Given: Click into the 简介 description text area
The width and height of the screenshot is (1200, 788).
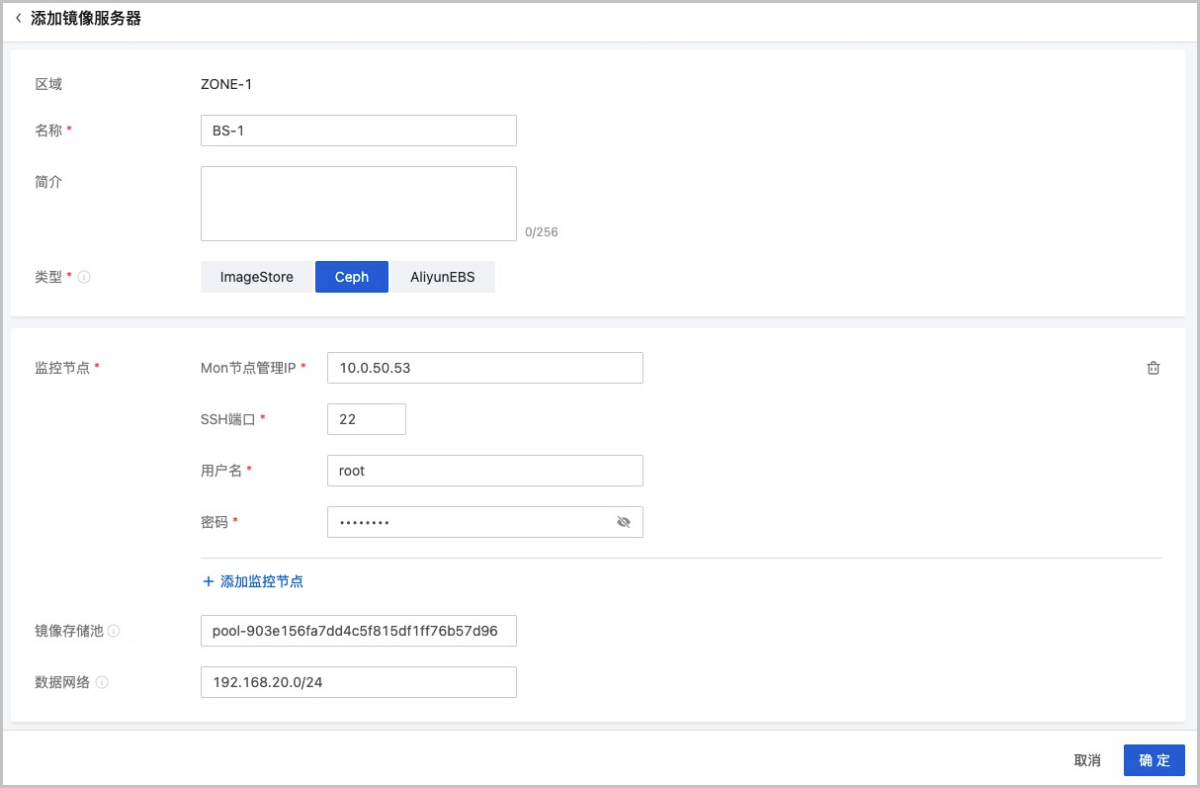Looking at the screenshot, I should pyautogui.click(x=358, y=203).
